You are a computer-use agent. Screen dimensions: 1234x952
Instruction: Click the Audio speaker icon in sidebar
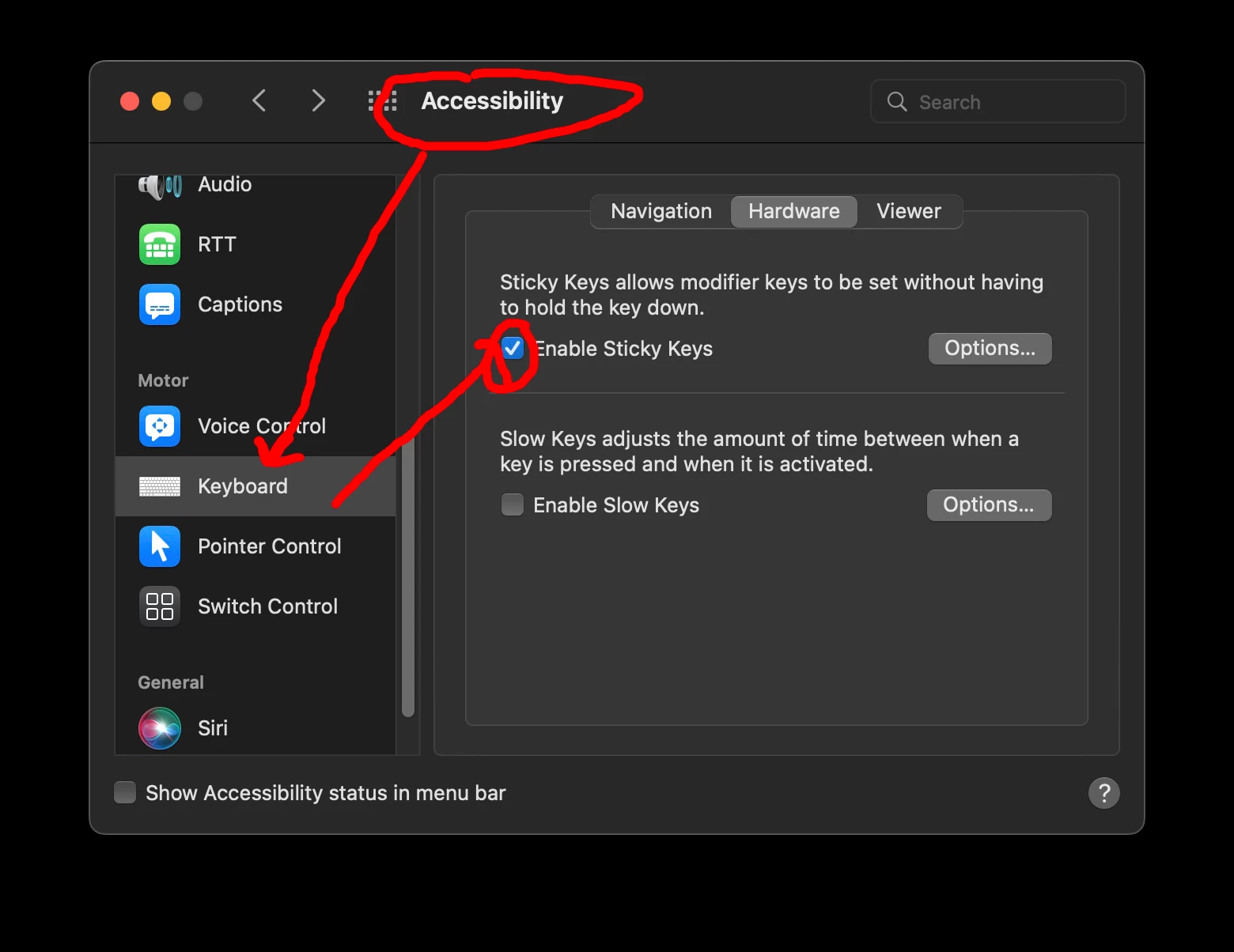(160, 186)
